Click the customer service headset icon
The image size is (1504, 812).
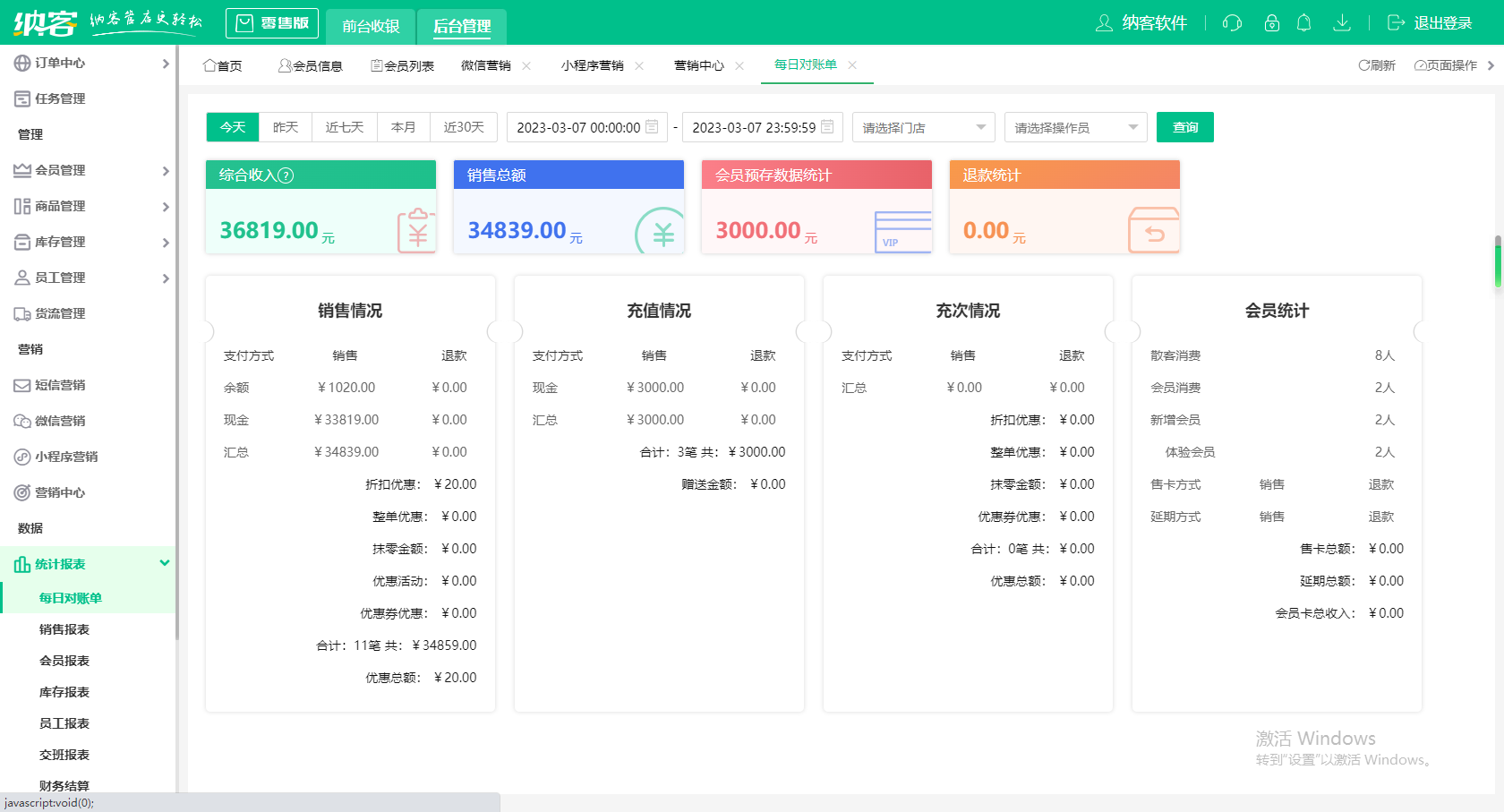coord(1231,23)
